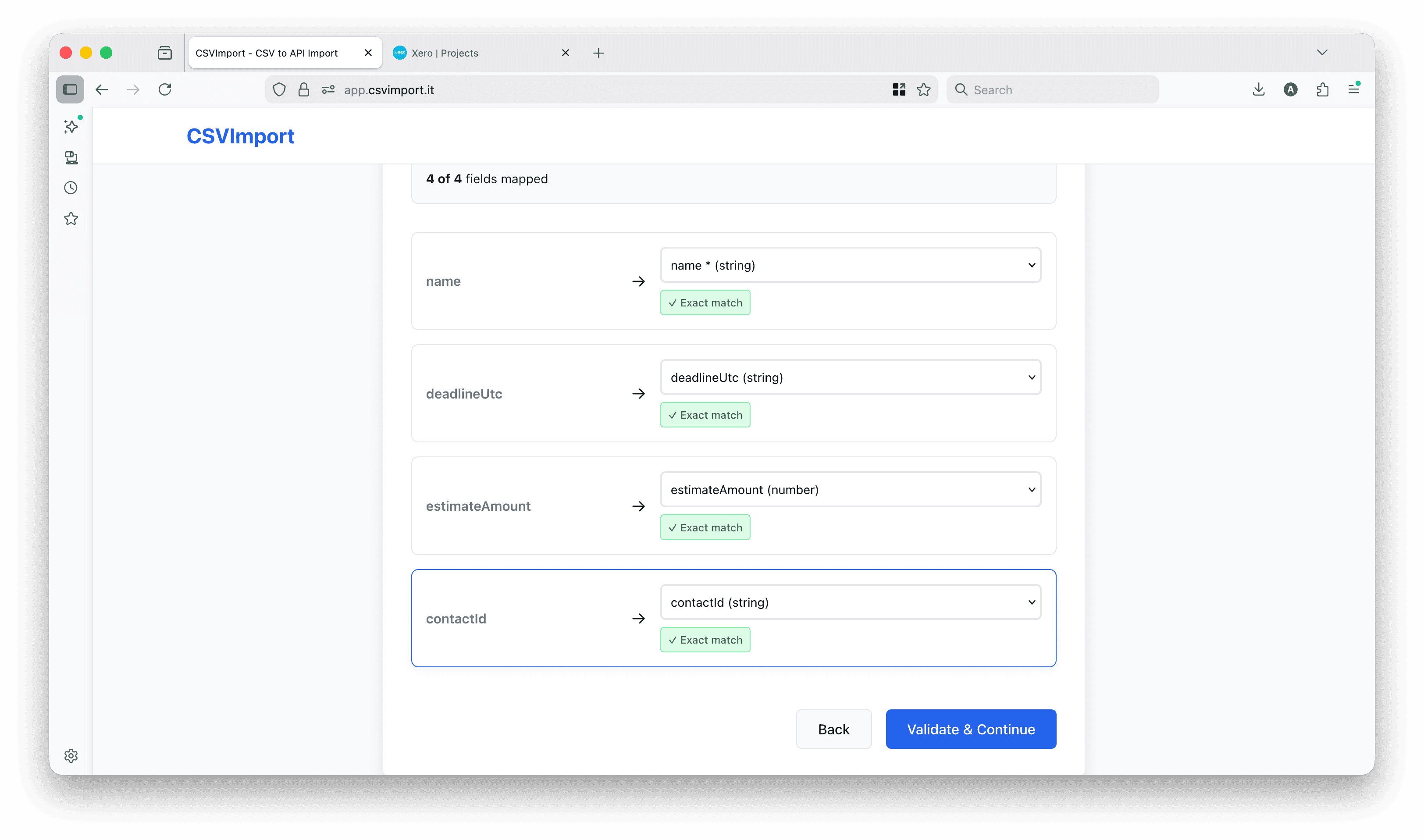Click the reload page icon
This screenshot has width=1424, height=840.
[x=165, y=89]
